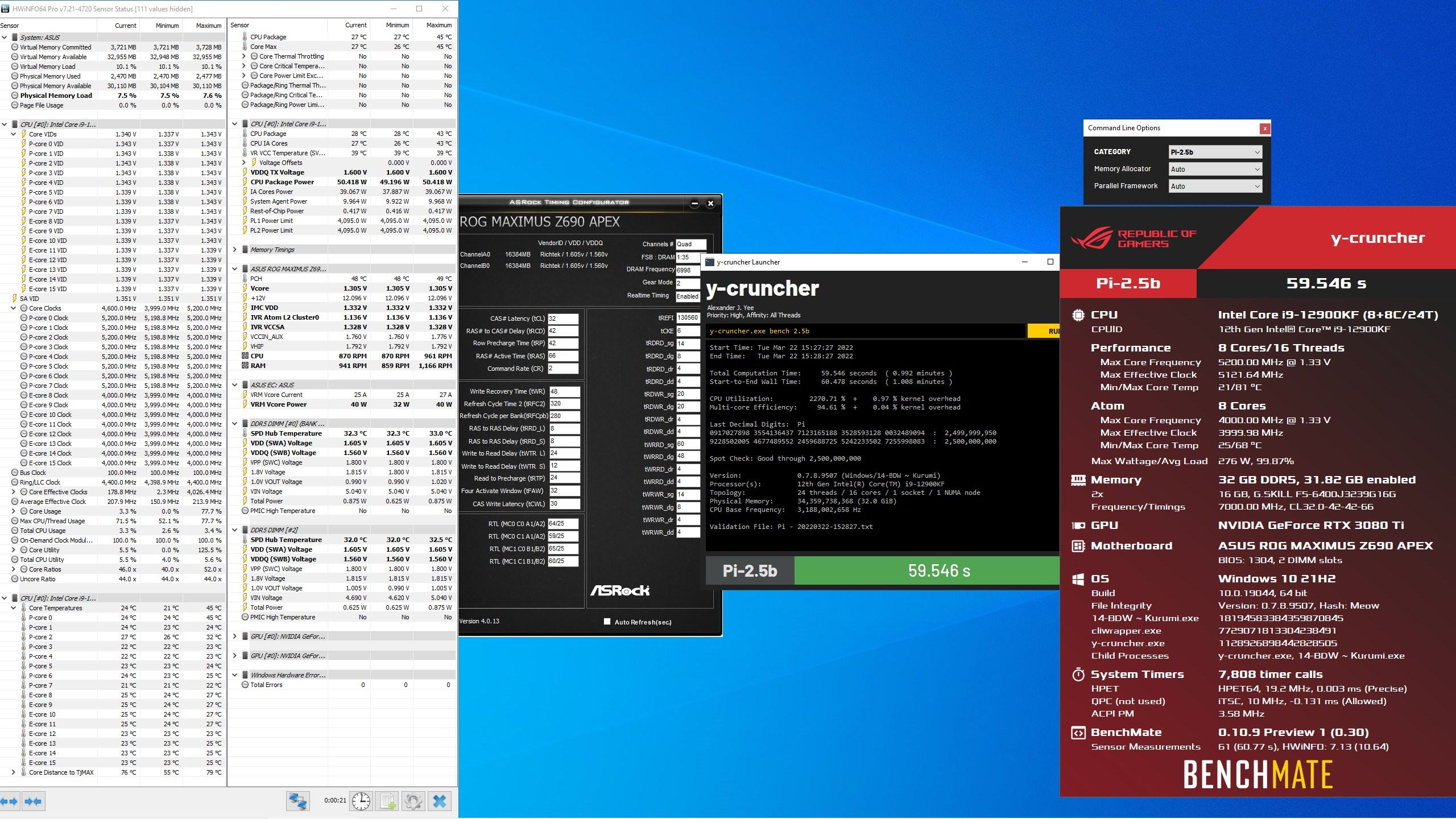Viewport: 1456px width, 819px height.
Task: Open CATEGORY Pi-2.5b dropdown
Action: [1215, 152]
